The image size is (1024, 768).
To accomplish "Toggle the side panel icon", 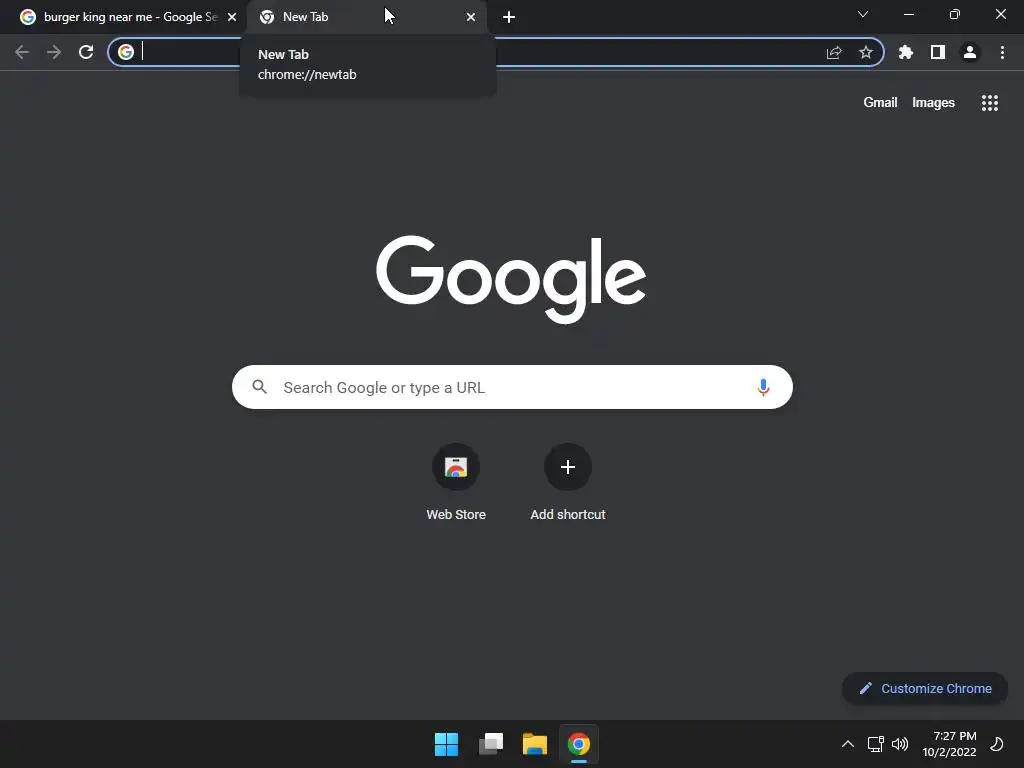I will point(938,52).
